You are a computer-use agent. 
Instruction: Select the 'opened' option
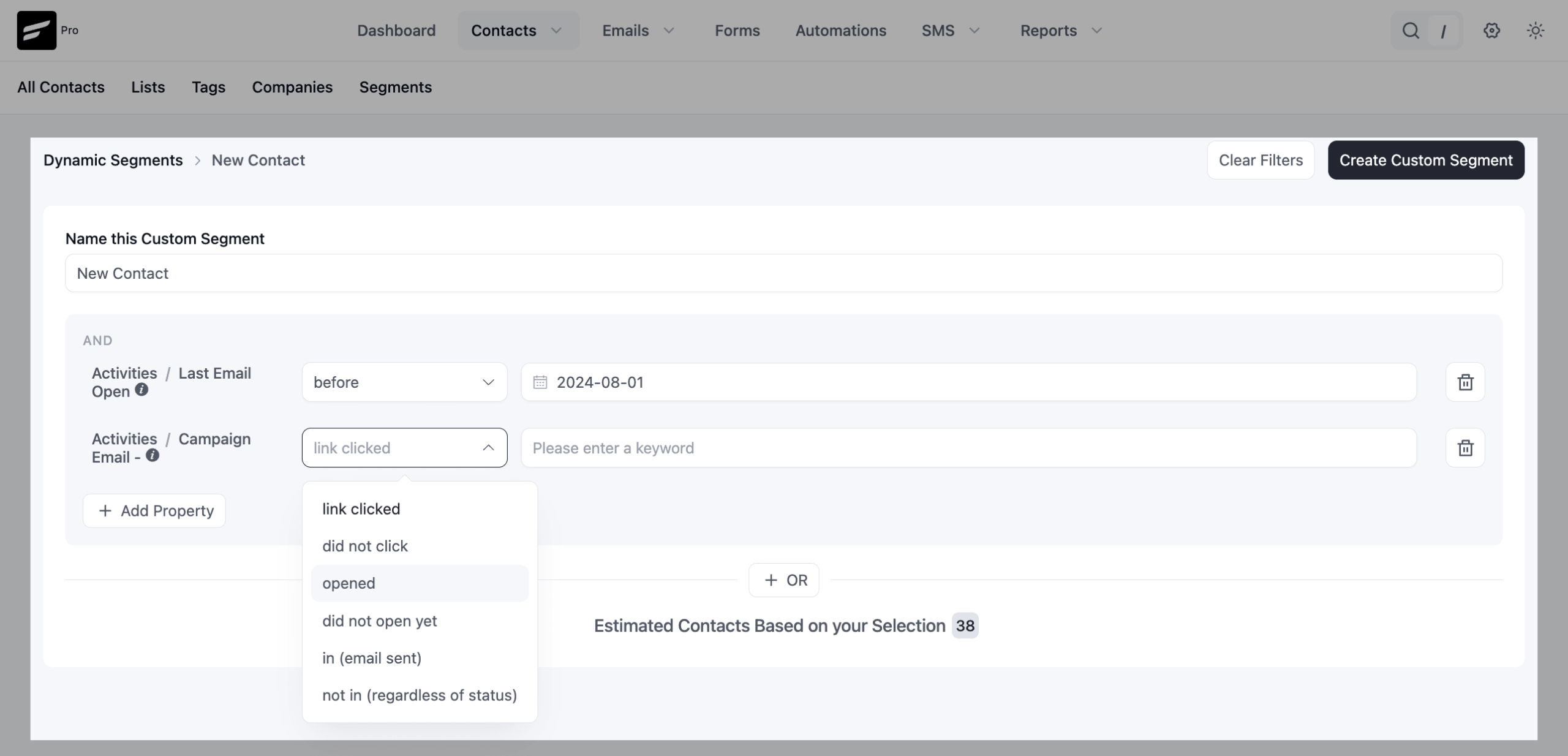coord(420,583)
